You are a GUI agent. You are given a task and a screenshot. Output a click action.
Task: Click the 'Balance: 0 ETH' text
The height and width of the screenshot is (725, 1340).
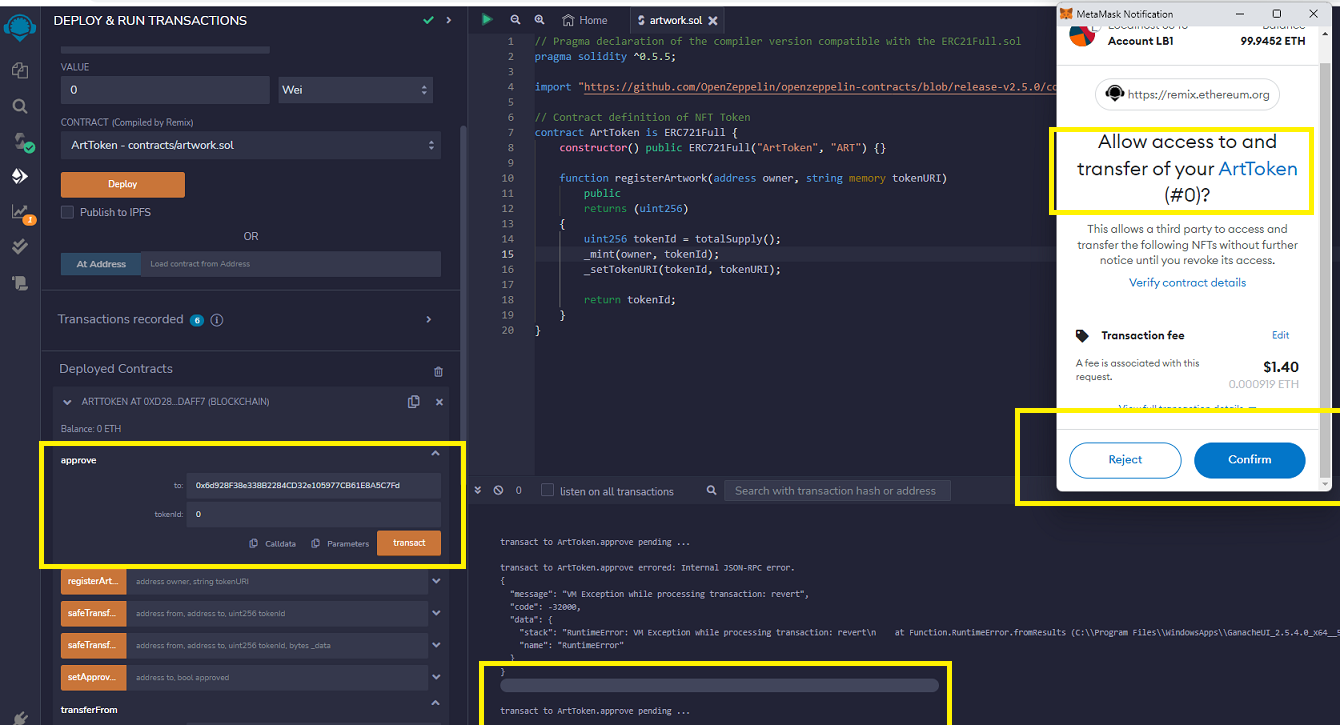[x=89, y=428]
